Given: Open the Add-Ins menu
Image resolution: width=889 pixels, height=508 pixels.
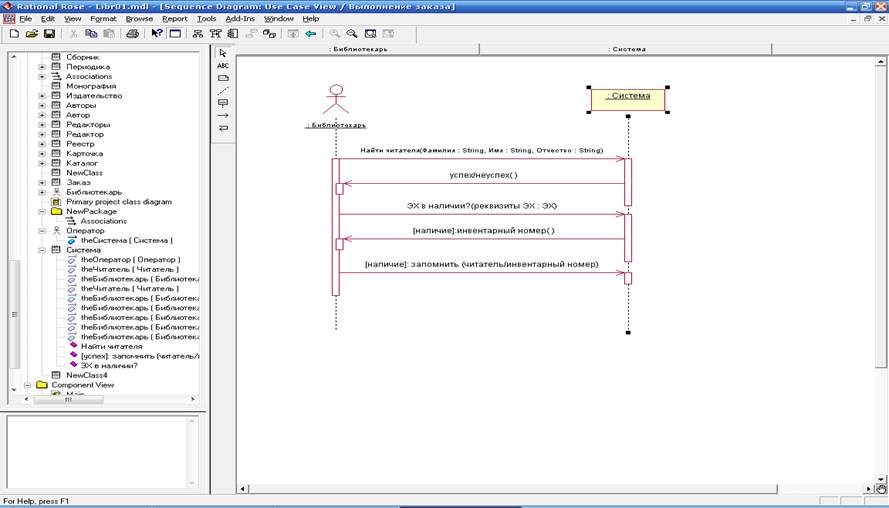Looking at the screenshot, I should pos(239,19).
